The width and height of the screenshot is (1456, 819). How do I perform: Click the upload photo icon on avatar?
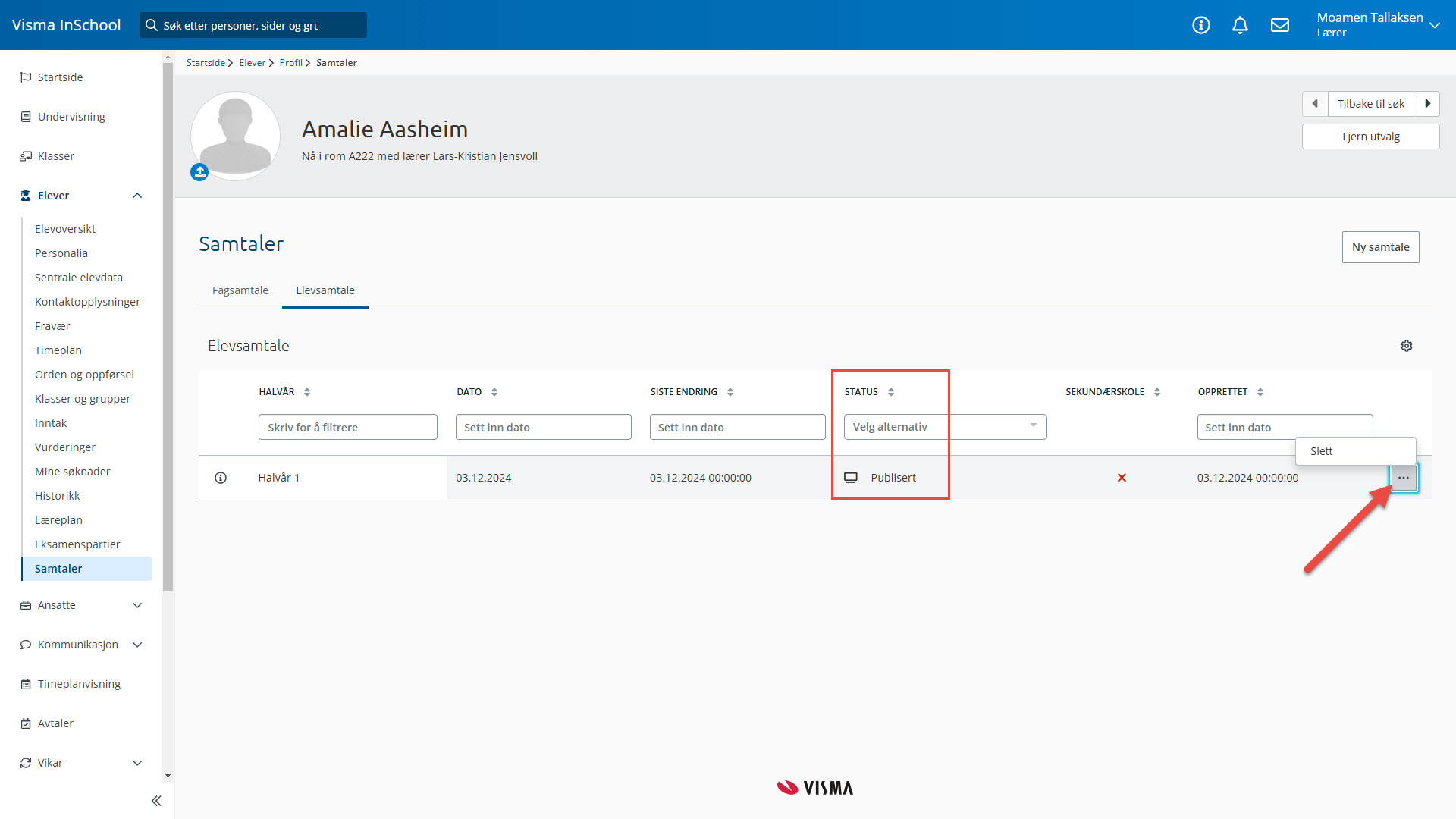point(199,173)
